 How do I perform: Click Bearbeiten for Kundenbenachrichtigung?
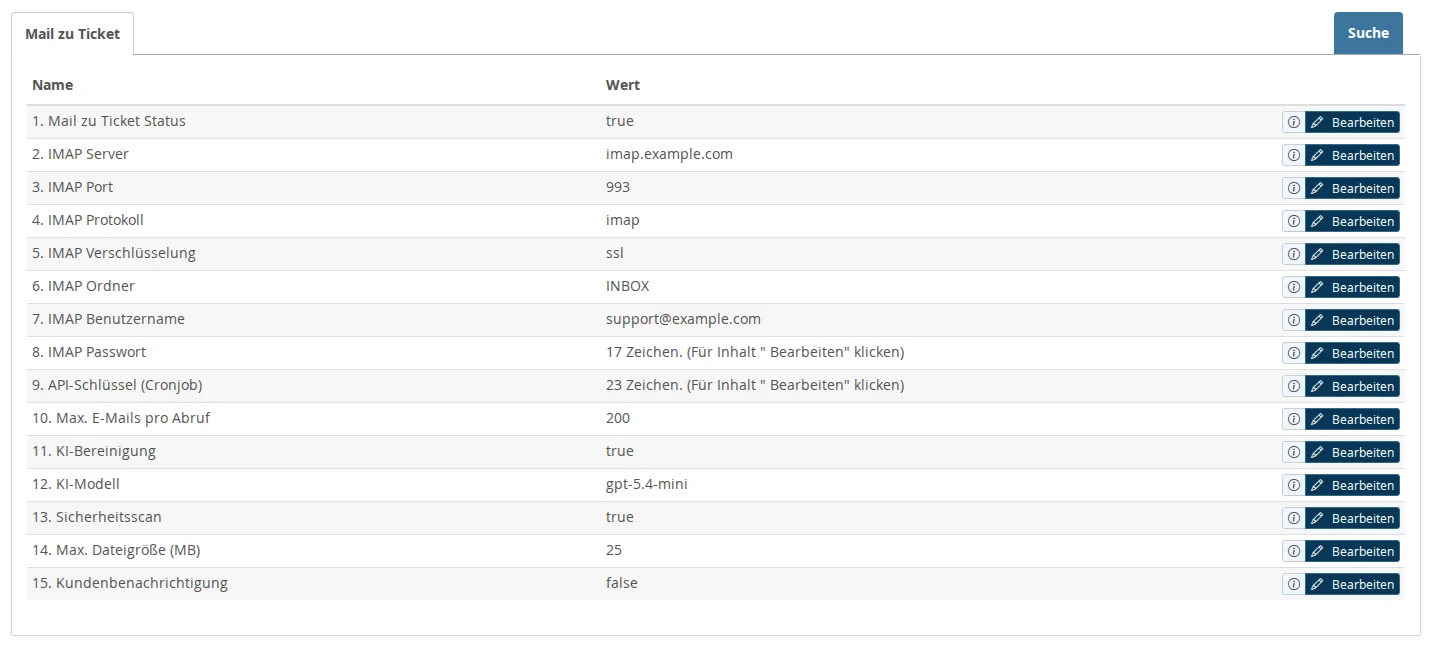[1352, 584]
